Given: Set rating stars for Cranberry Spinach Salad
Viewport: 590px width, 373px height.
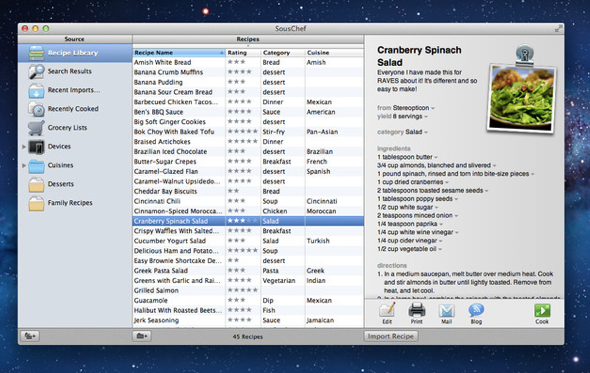Looking at the screenshot, I should coord(243,221).
